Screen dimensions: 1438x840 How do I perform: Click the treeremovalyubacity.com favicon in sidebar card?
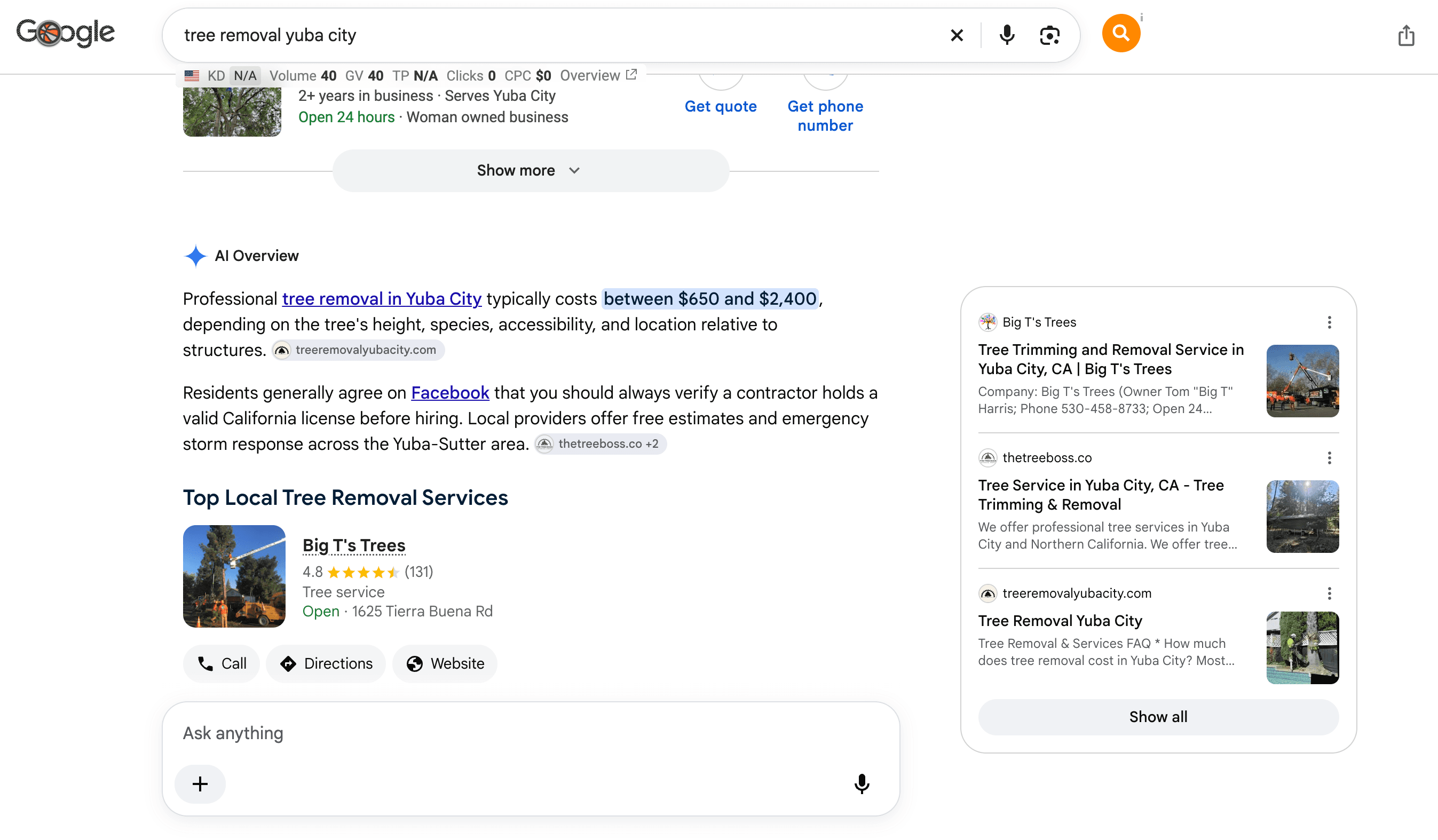(987, 593)
